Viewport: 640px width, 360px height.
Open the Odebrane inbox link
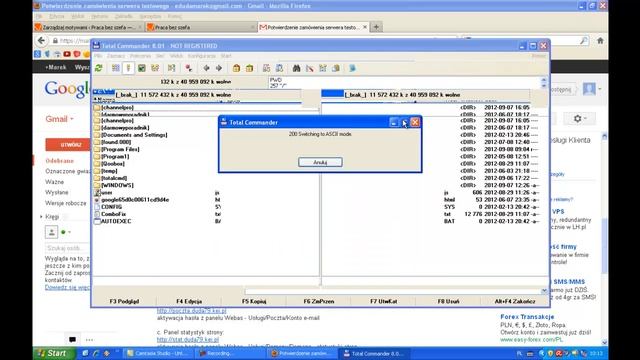click(60, 161)
